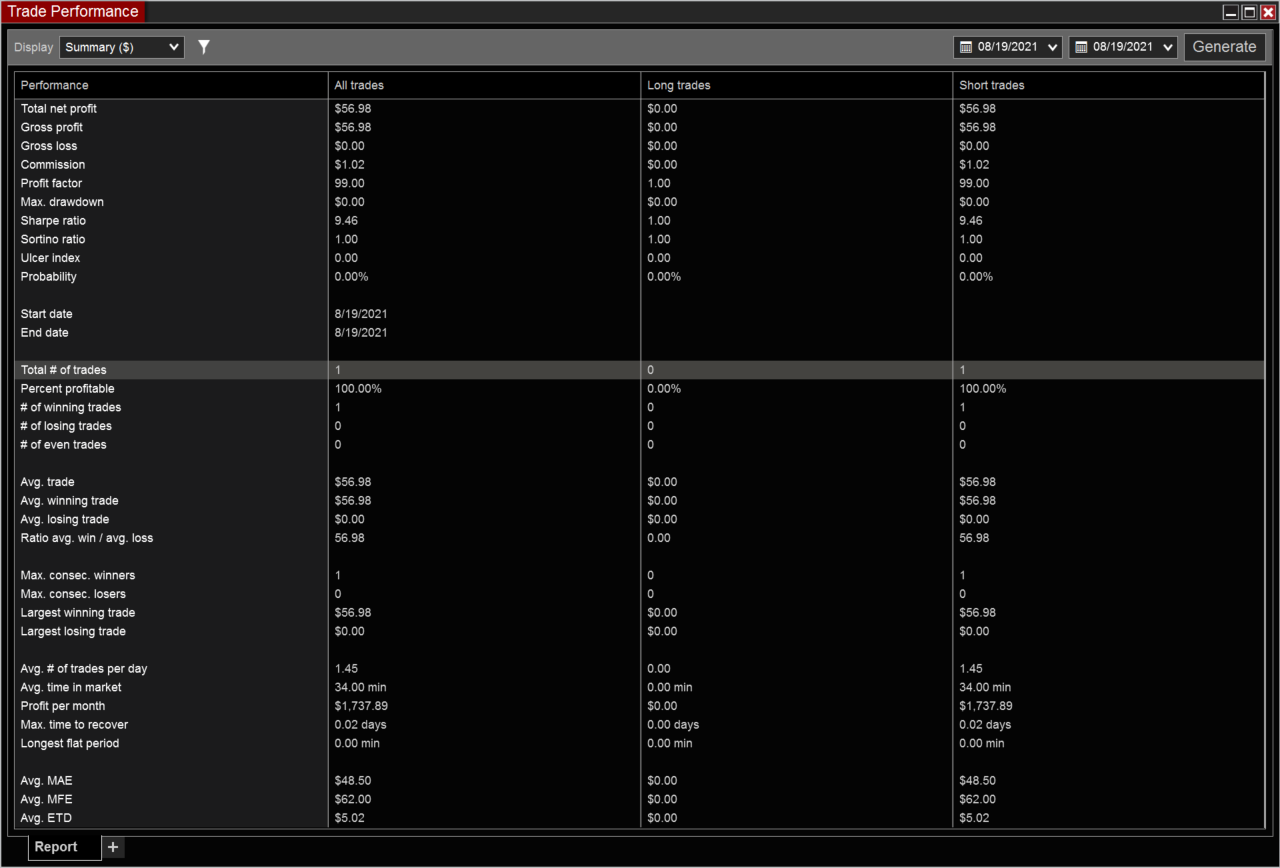Select the Longest flat period label
The image size is (1280, 868).
pyautogui.click(x=70, y=743)
